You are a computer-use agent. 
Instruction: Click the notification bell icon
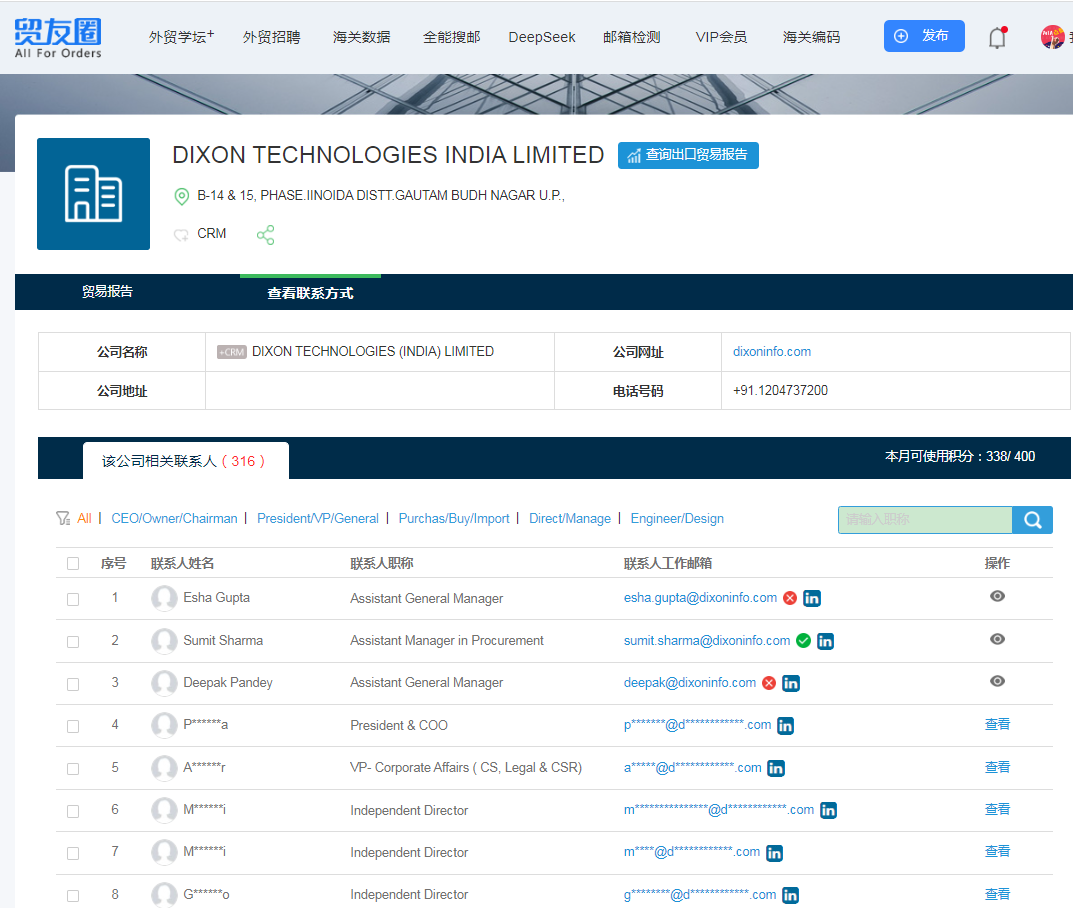click(x=997, y=38)
